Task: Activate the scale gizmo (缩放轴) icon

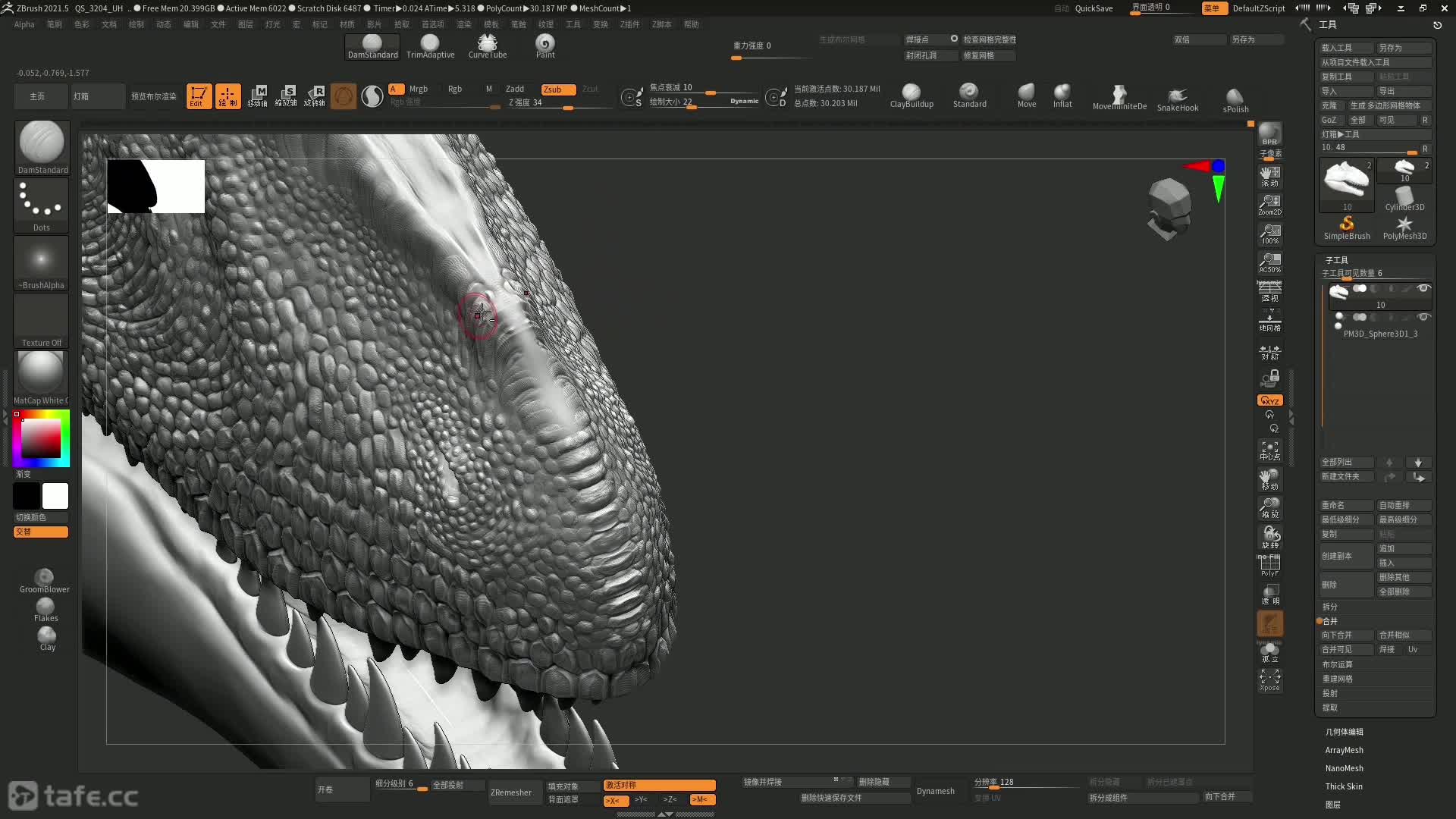Action: (x=286, y=96)
